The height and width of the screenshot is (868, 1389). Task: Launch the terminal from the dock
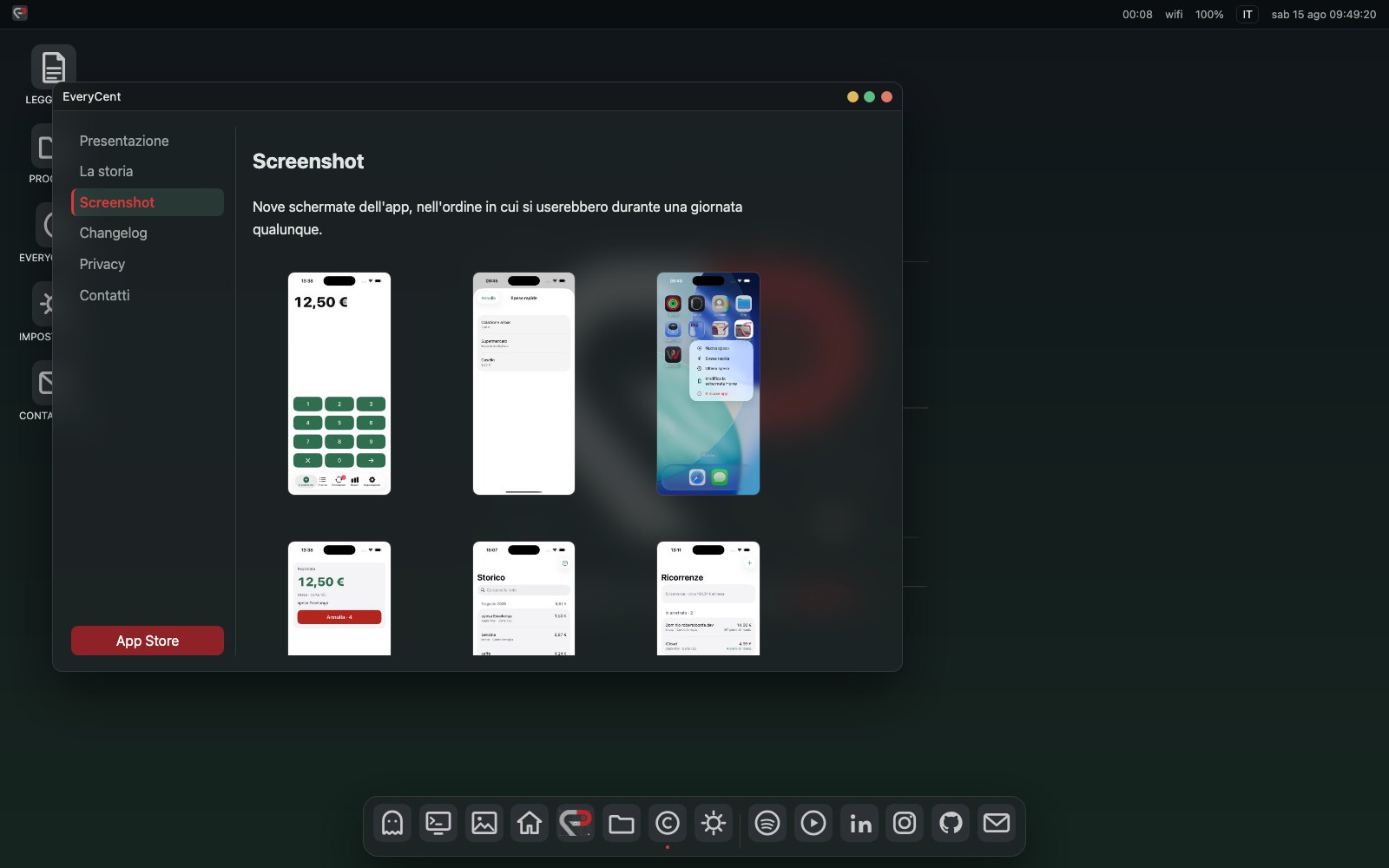pos(438,823)
